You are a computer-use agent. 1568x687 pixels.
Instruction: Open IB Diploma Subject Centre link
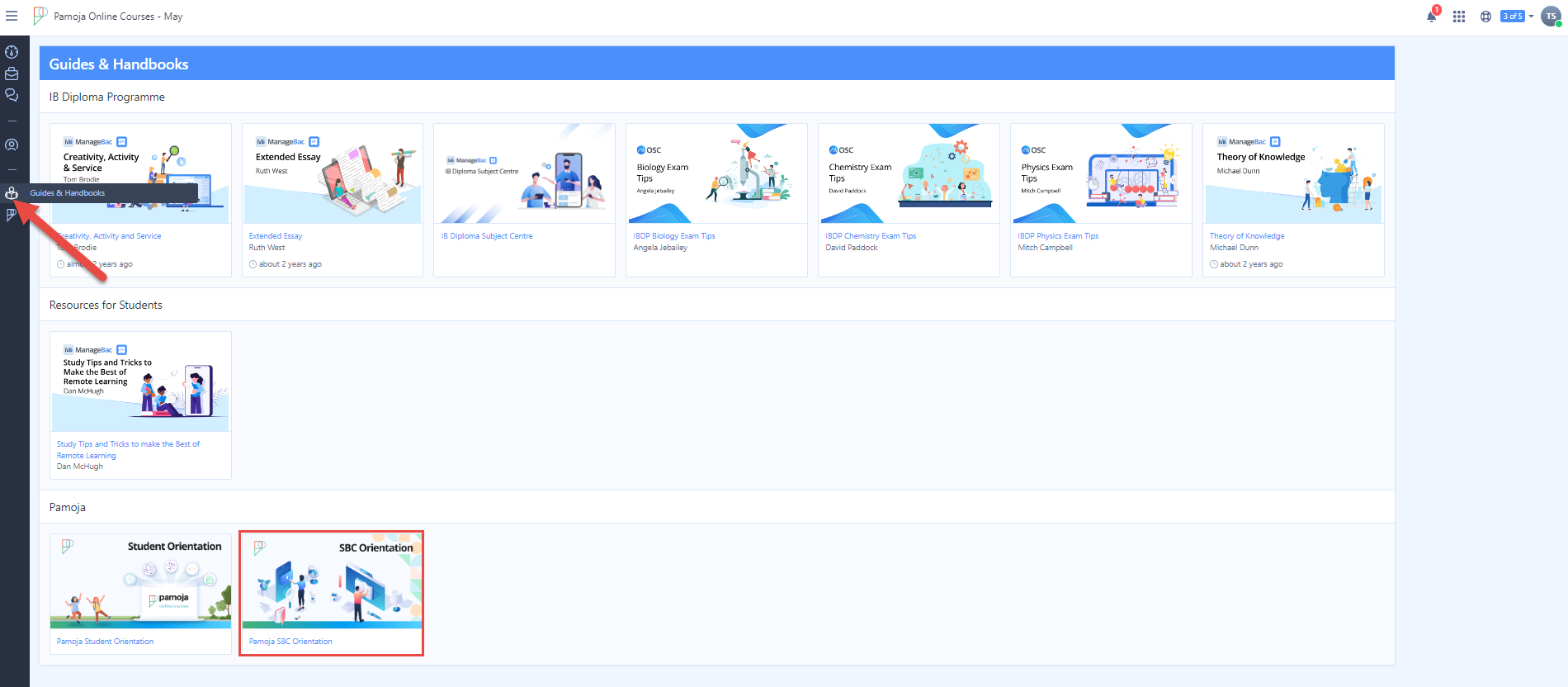(487, 236)
